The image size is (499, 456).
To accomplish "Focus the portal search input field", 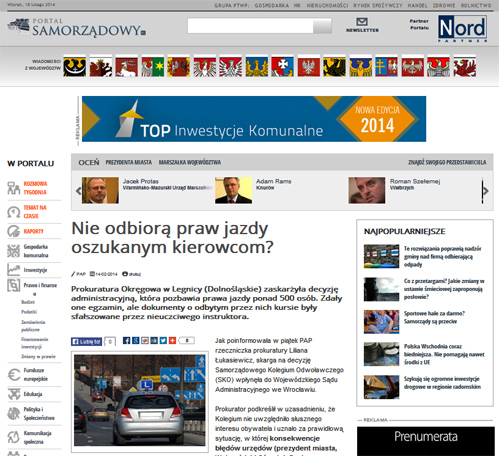I will pos(250,26).
